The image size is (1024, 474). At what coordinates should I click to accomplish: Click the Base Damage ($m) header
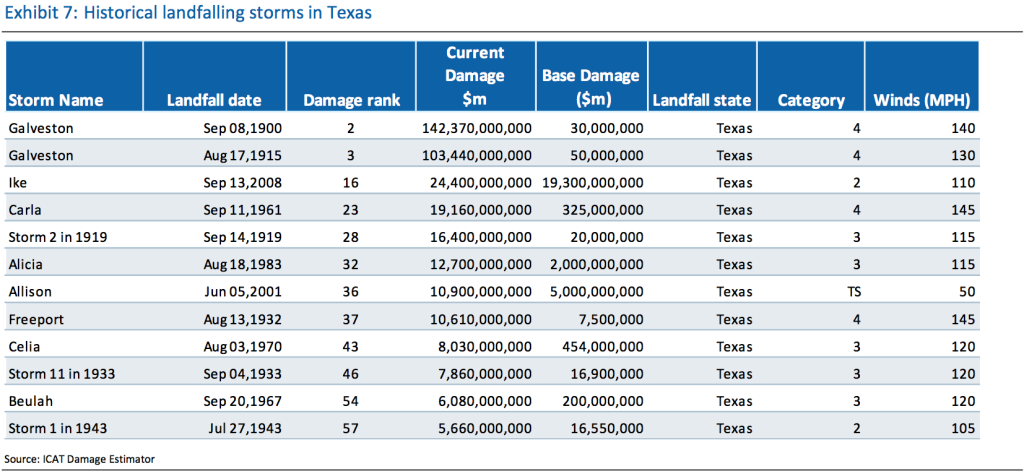click(x=590, y=88)
